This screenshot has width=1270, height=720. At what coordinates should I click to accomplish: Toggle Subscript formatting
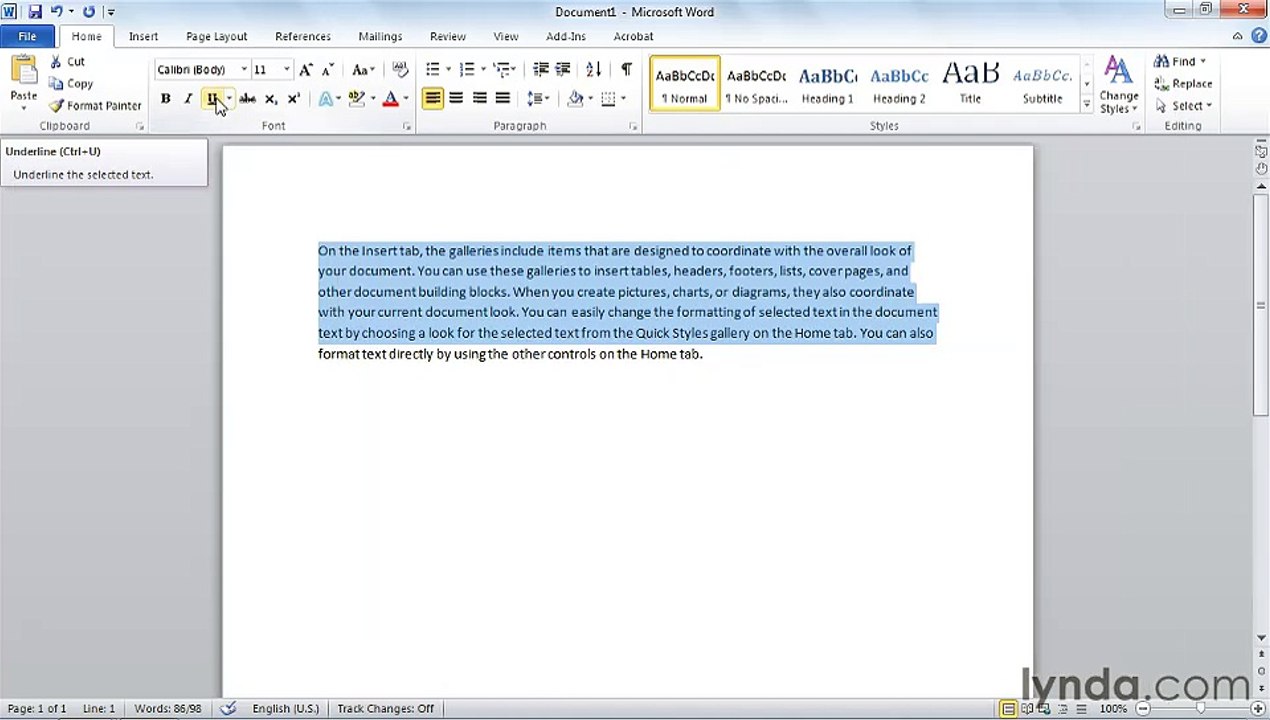point(270,99)
